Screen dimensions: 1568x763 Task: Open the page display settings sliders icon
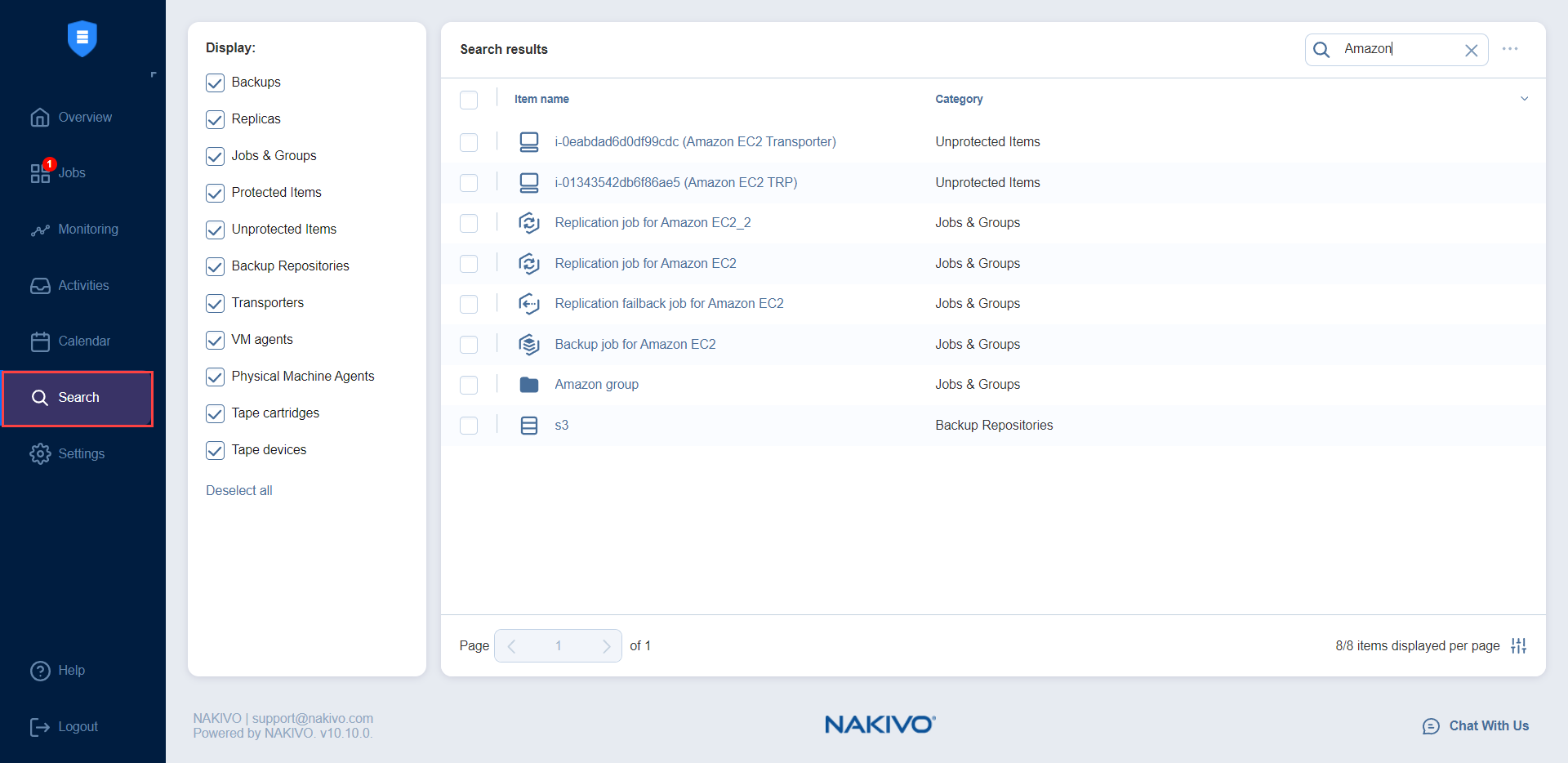tap(1518, 646)
